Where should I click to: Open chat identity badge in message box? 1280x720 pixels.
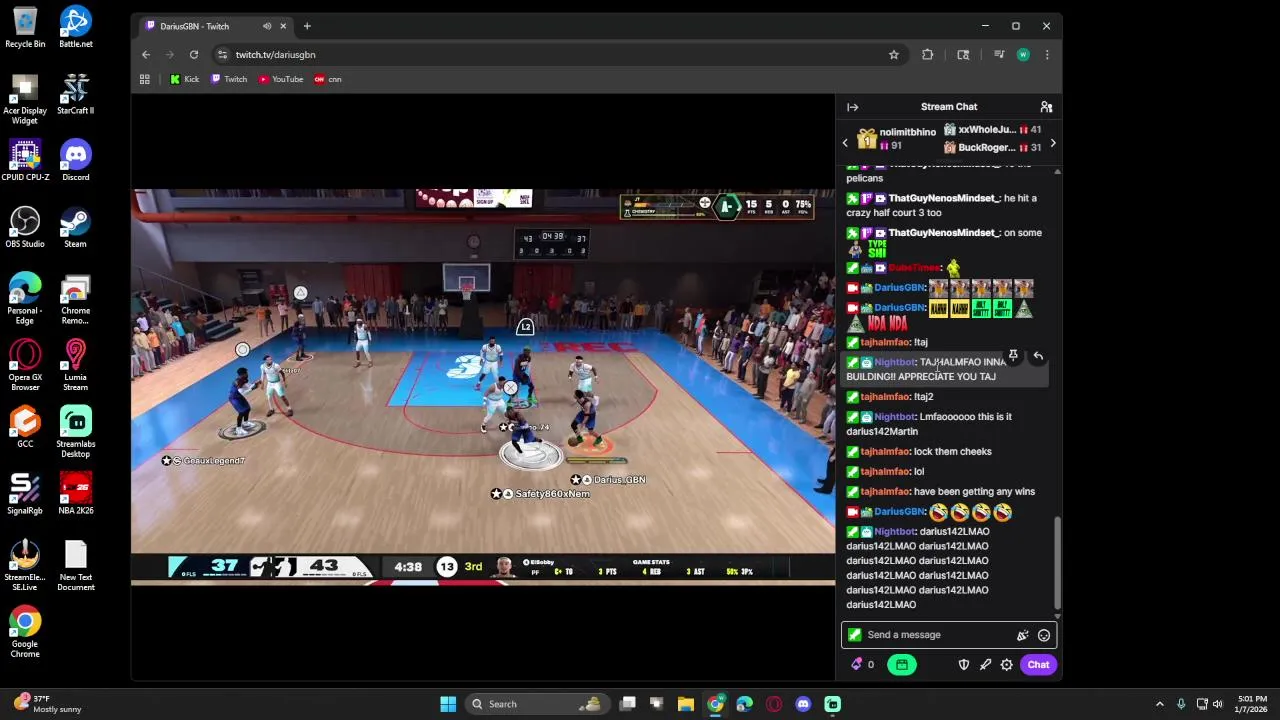pyautogui.click(x=854, y=635)
